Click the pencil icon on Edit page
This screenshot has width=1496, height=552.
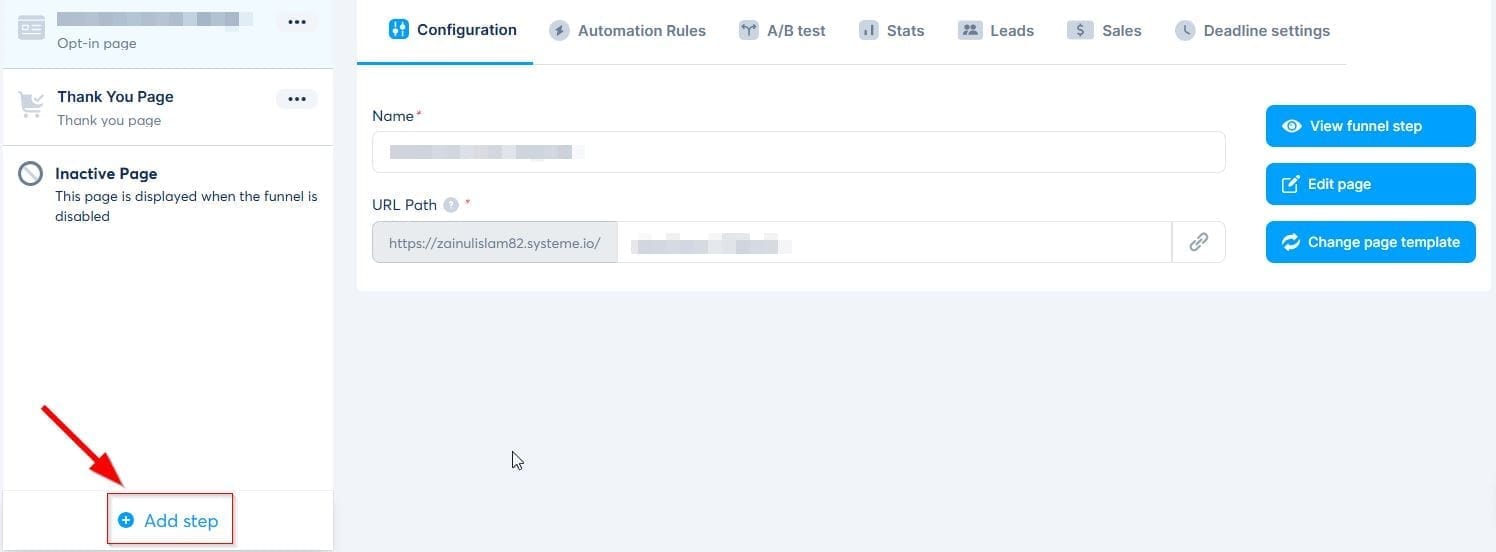tap(1291, 184)
